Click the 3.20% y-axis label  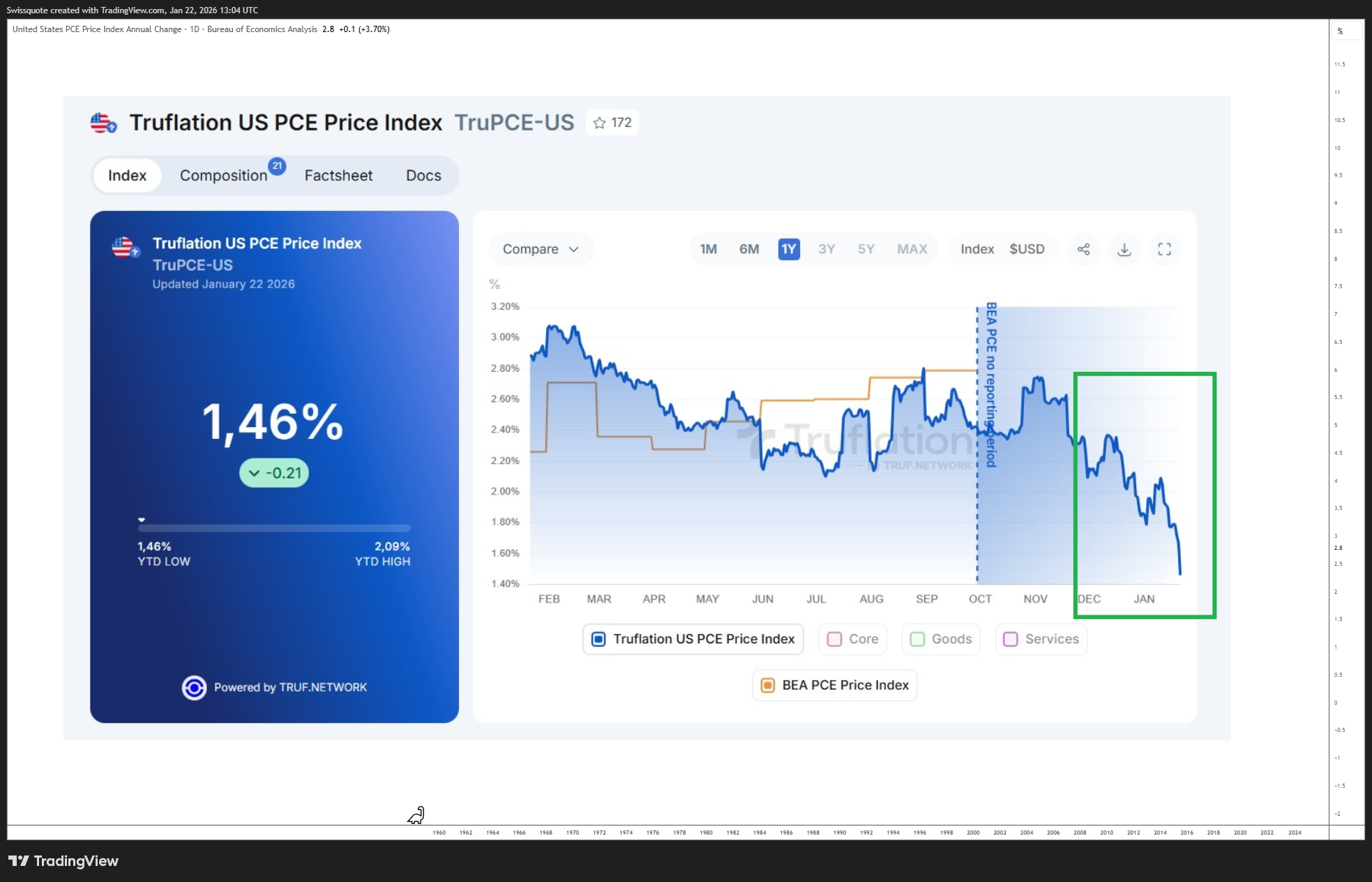[x=505, y=306]
